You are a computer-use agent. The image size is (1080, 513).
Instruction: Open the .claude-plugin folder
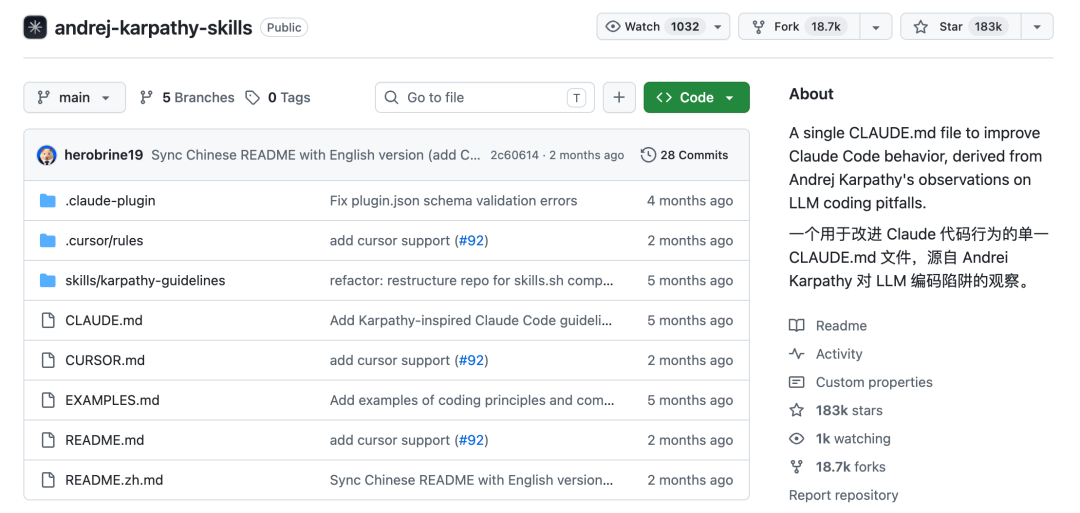pyautogui.click(x=110, y=201)
